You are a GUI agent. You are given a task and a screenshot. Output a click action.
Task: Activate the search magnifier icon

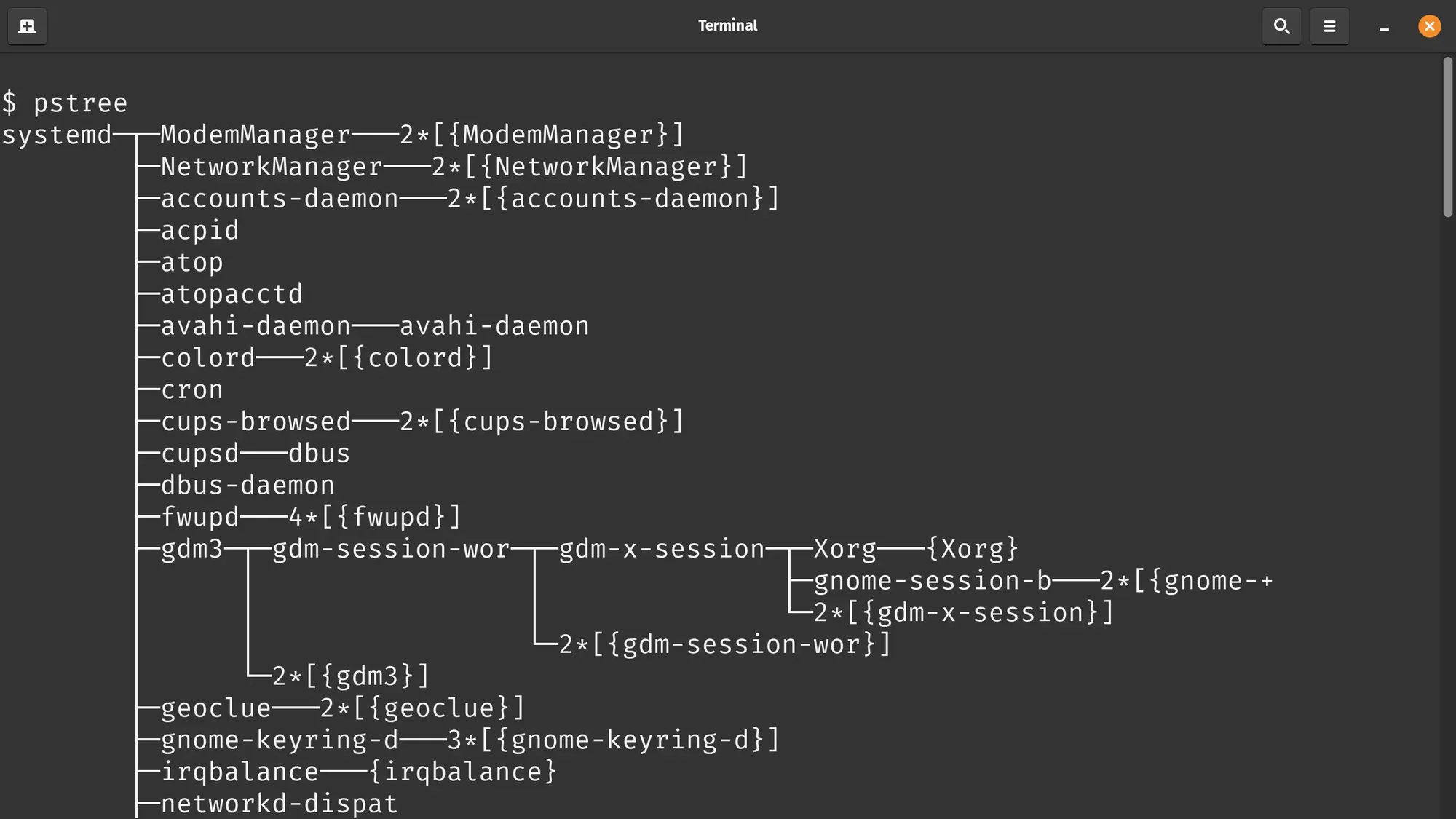pyautogui.click(x=1282, y=26)
